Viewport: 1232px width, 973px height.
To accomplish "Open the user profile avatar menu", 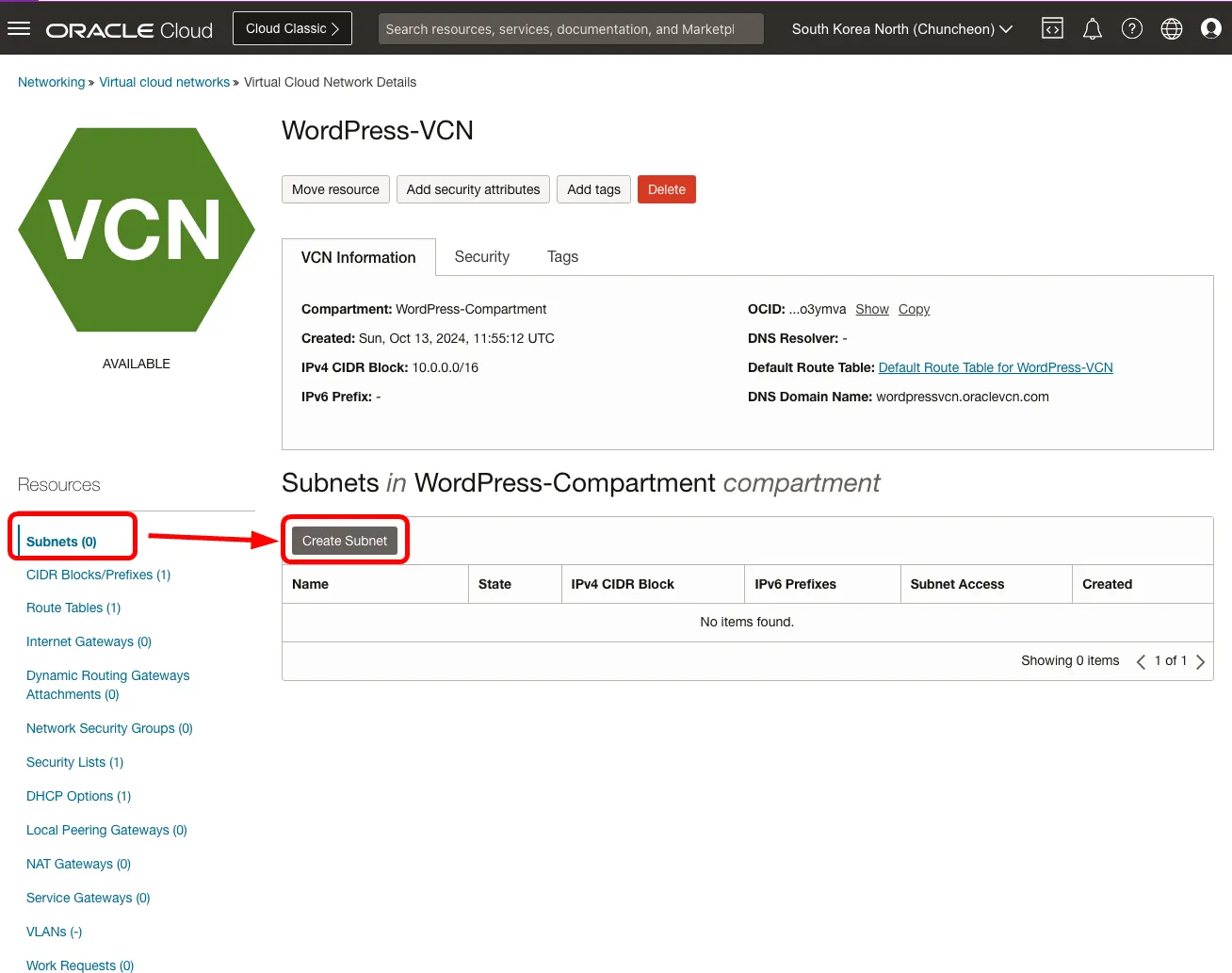I will point(1211,29).
